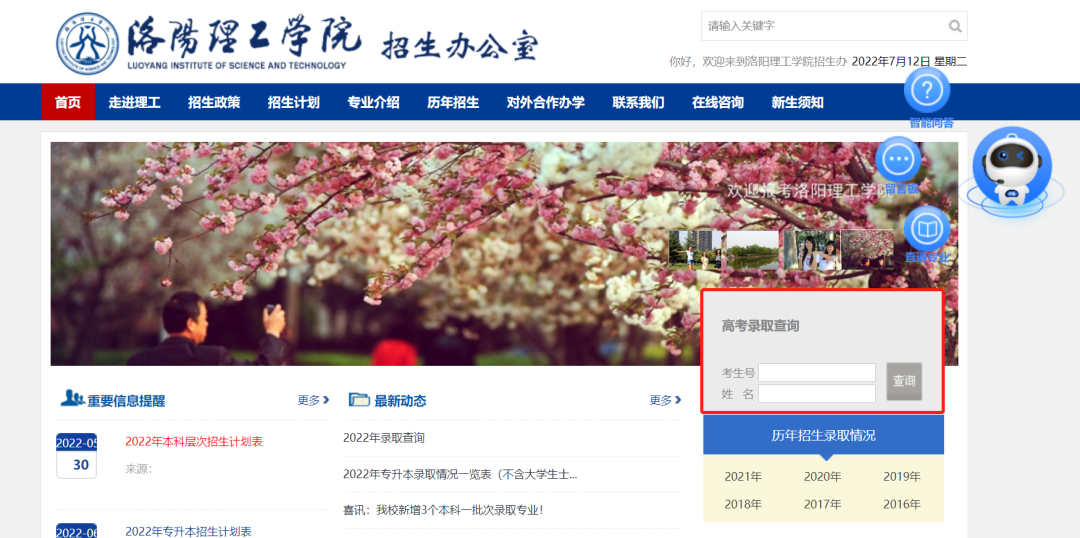
Task: Open the 新生须知 menu
Action: [798, 103]
